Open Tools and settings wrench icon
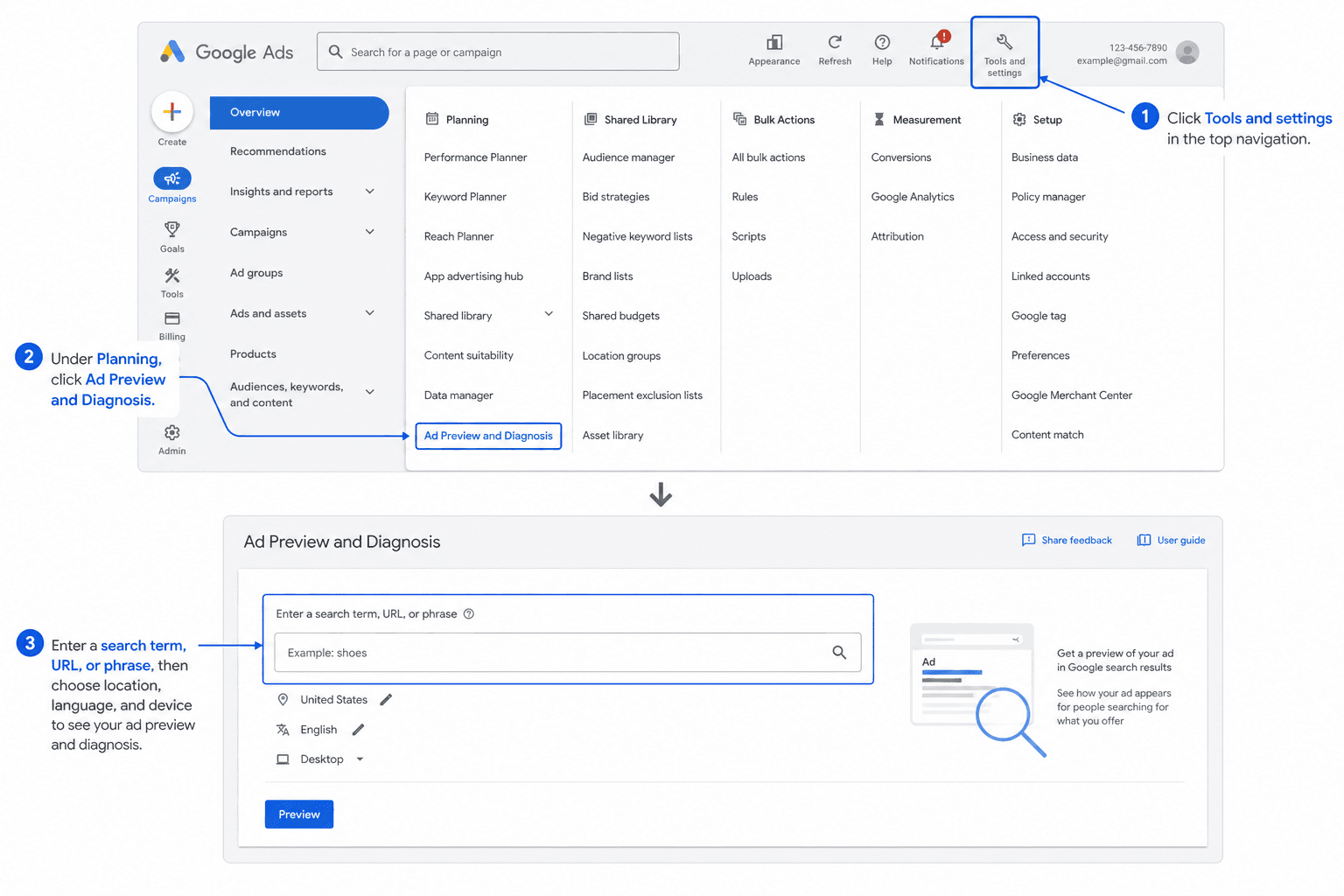 (x=1004, y=42)
